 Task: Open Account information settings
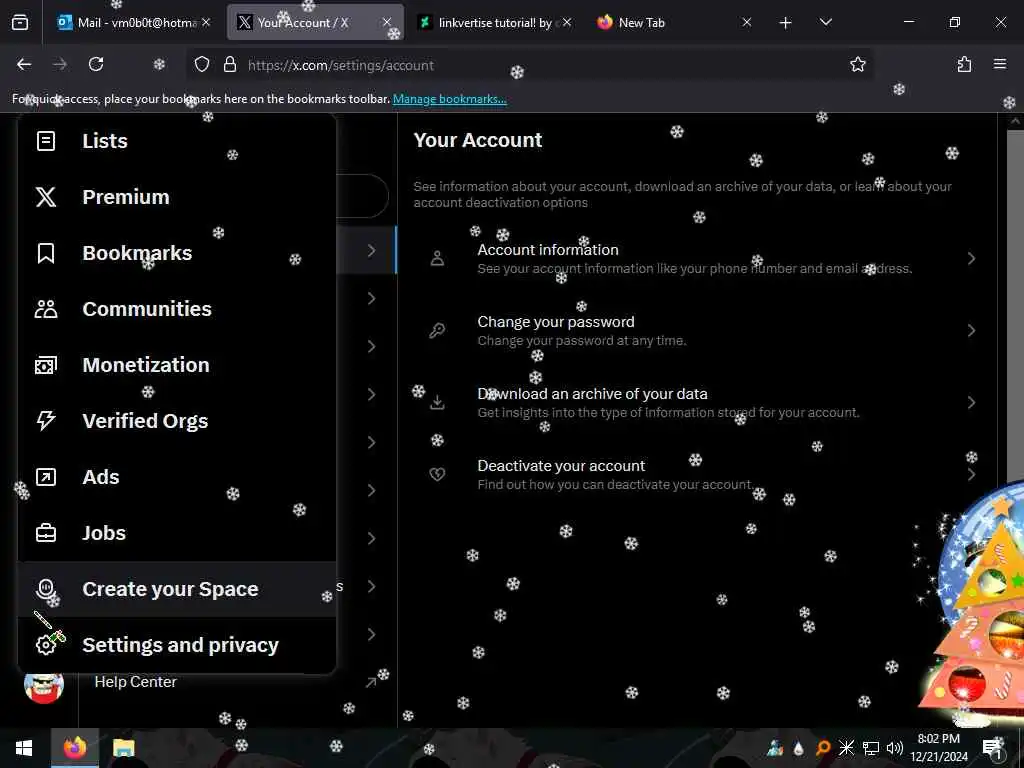[697, 259]
